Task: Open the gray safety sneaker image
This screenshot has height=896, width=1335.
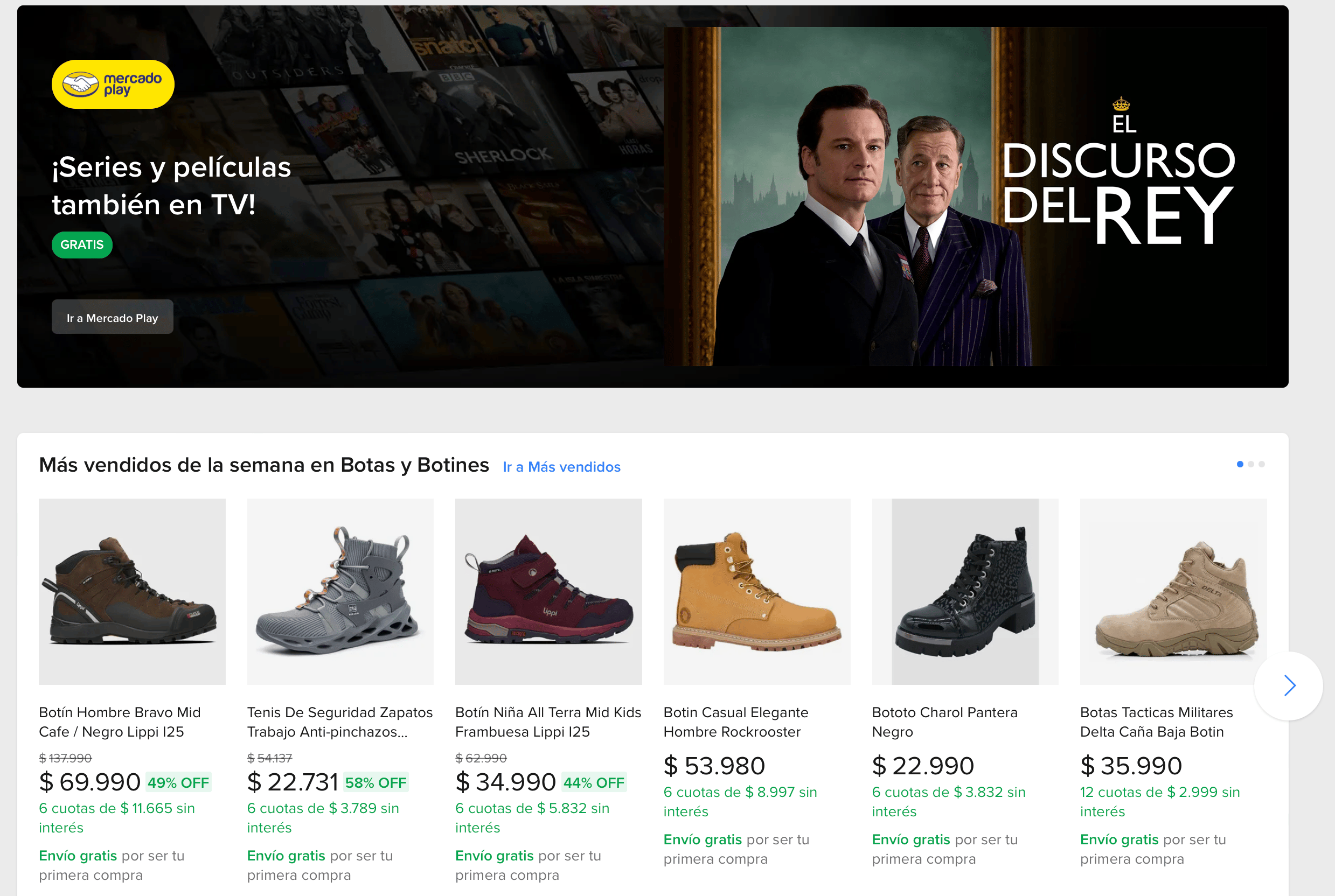Action: coord(340,591)
